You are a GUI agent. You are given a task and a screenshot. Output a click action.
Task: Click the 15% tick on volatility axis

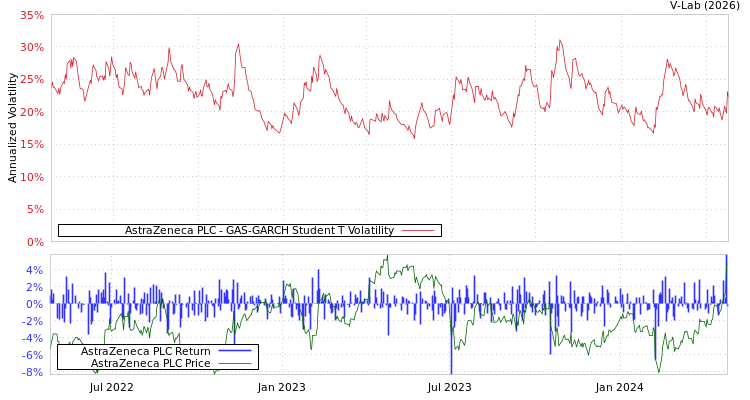(31, 145)
